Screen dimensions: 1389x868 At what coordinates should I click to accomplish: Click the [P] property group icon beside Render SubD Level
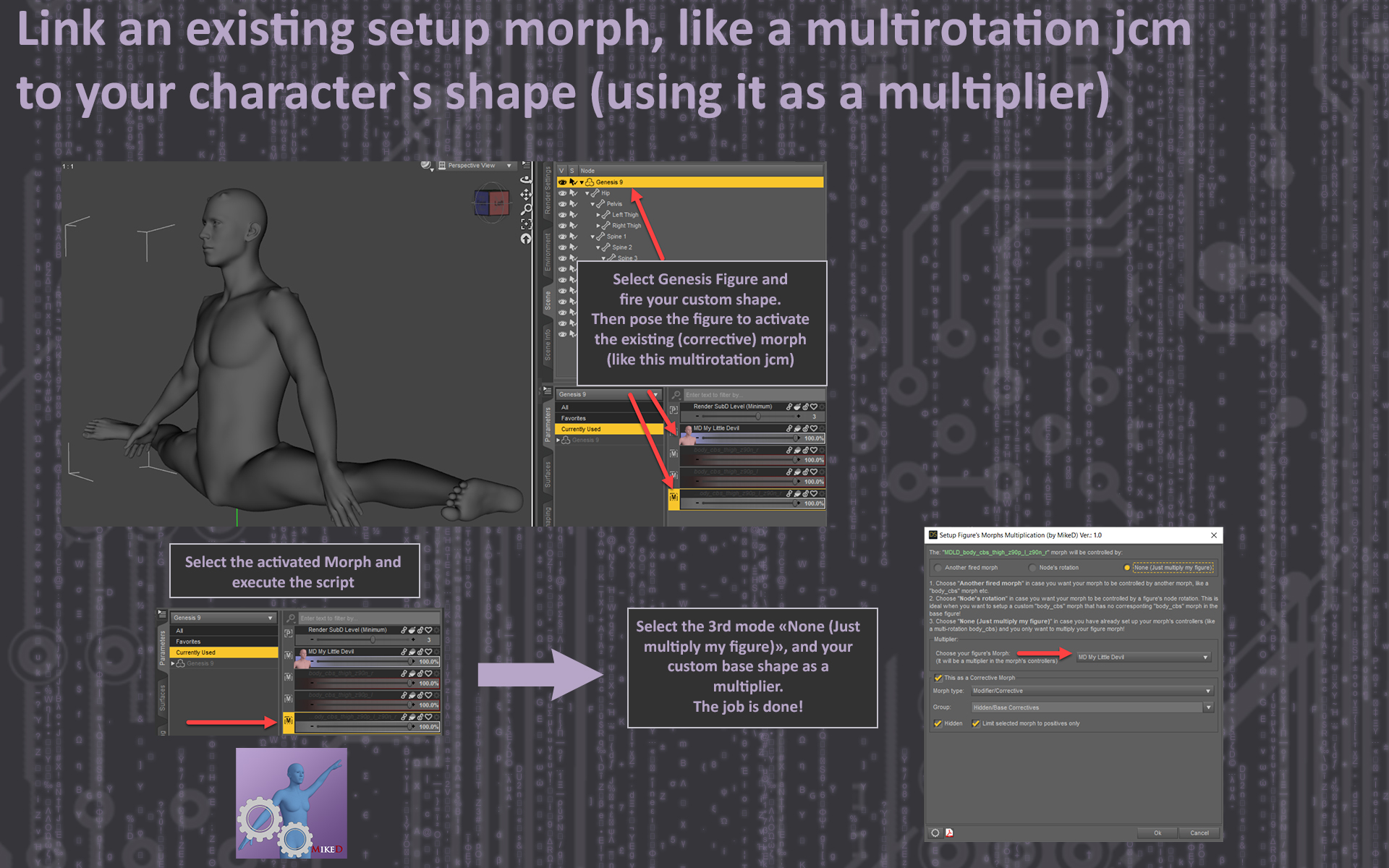pyautogui.click(x=674, y=409)
